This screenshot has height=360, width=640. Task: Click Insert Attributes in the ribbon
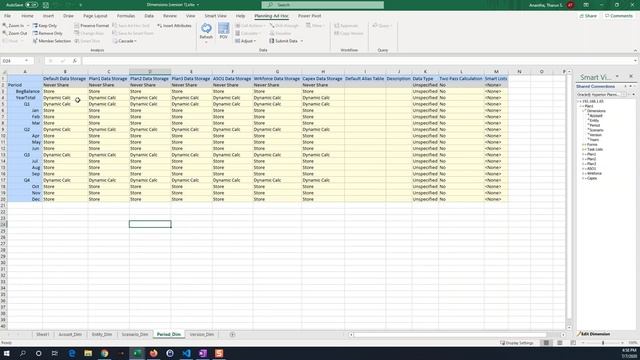(174, 25)
